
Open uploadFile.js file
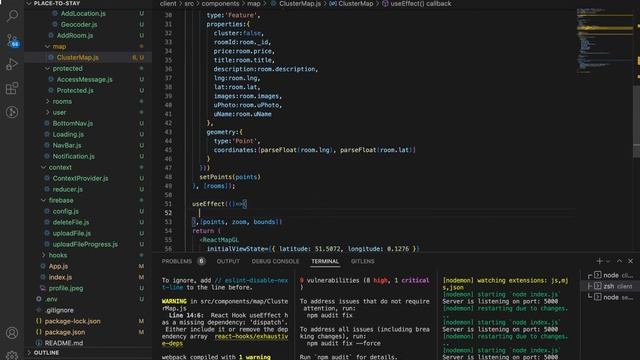[x=72, y=233]
